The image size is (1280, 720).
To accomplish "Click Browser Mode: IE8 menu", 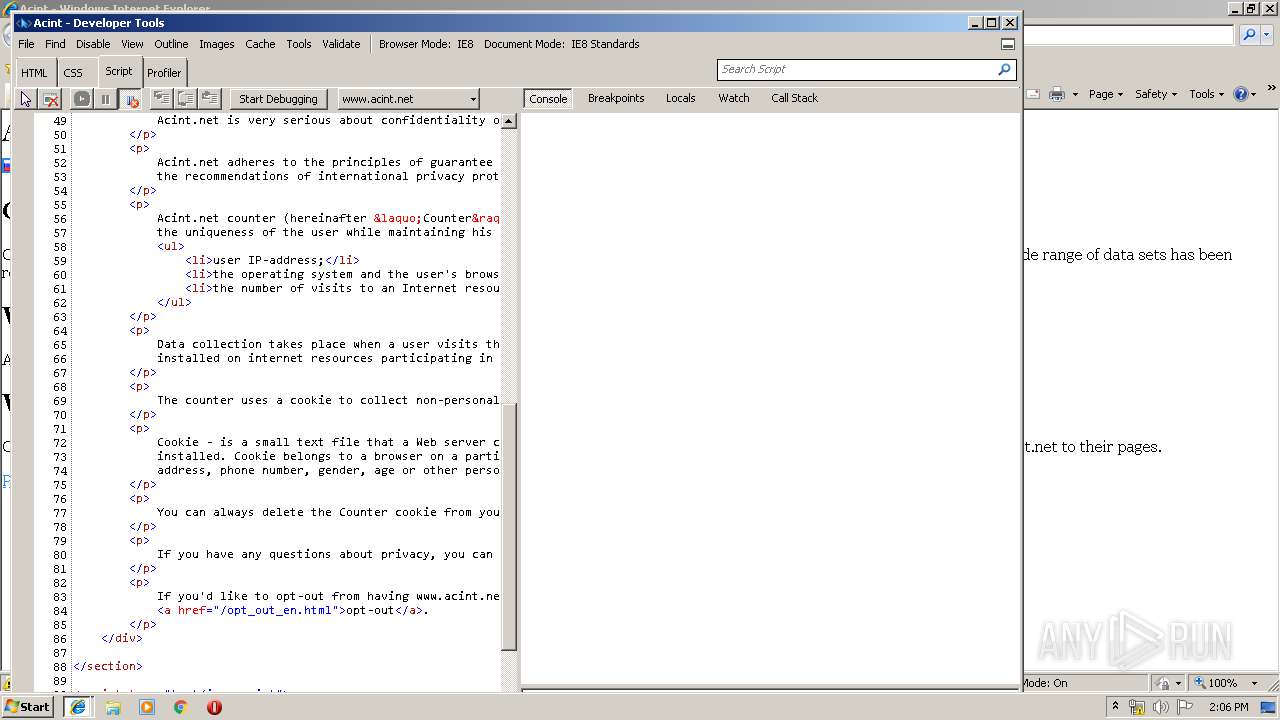I will tap(426, 44).
